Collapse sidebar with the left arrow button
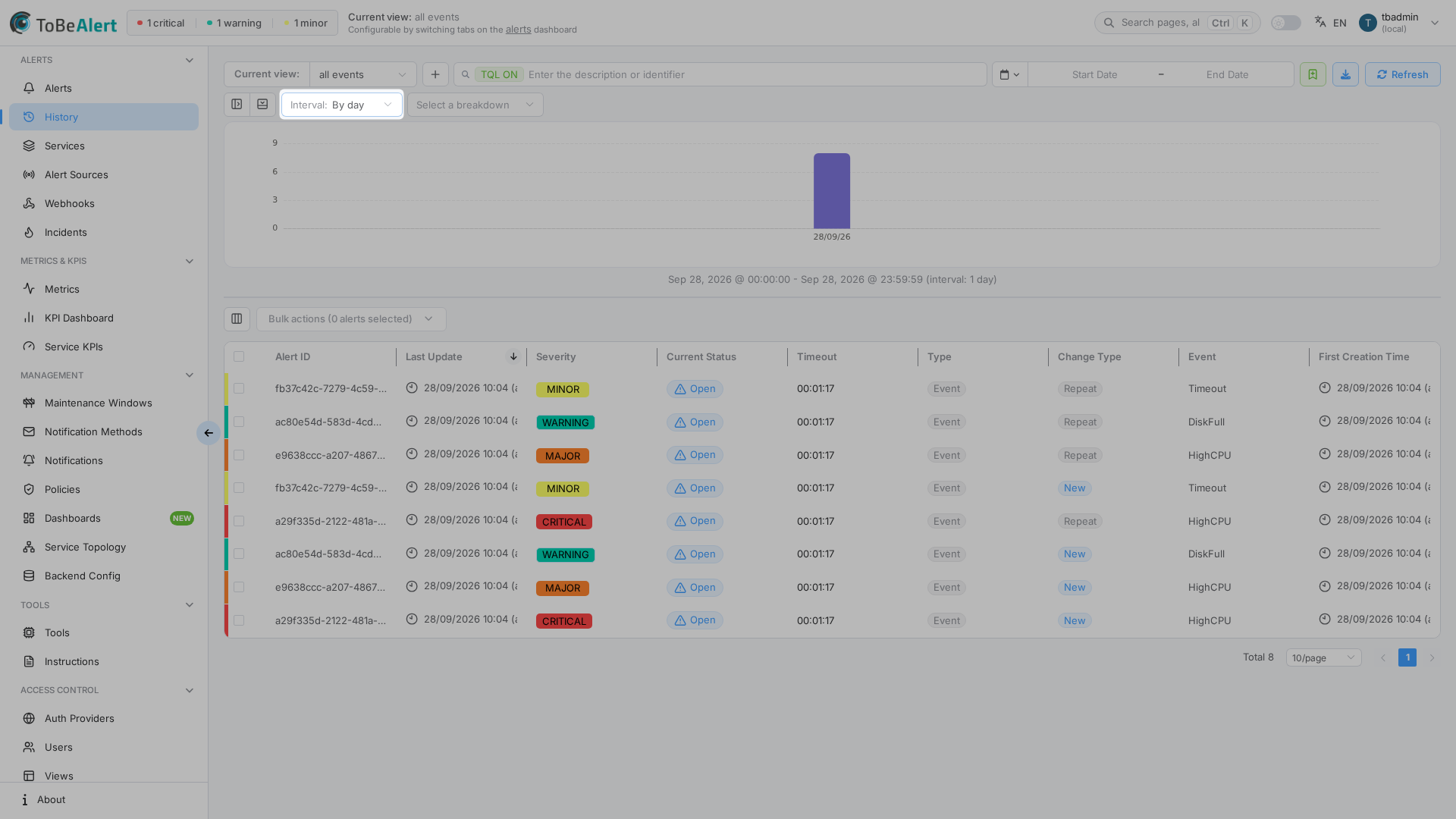Viewport: 1456px width, 819px height. tap(209, 433)
